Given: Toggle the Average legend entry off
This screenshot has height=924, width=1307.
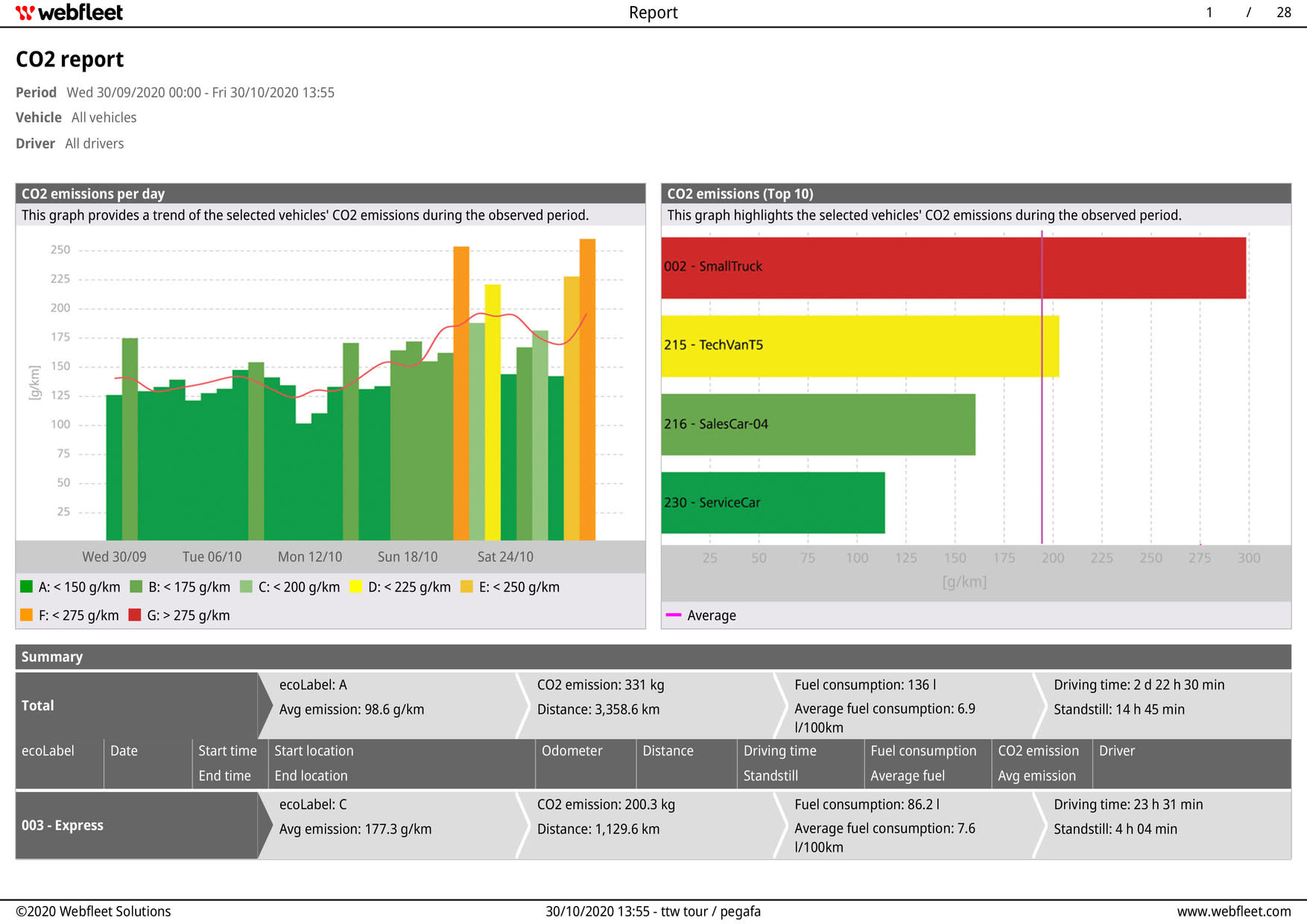Looking at the screenshot, I should [712, 615].
